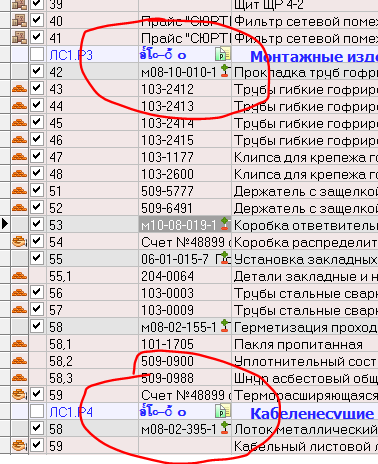Click brick material icon of row 47
378x464 pixels.
[19, 157]
